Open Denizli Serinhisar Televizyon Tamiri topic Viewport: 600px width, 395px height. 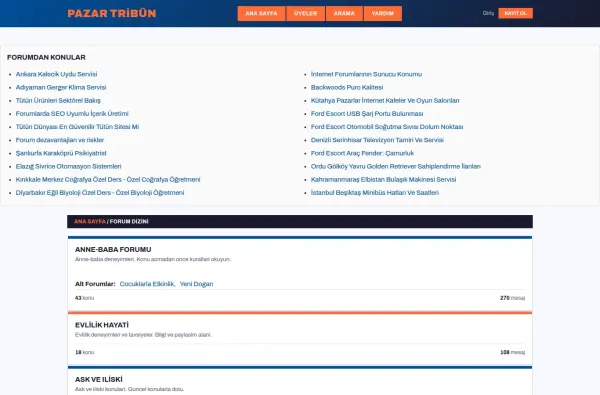[377, 140]
